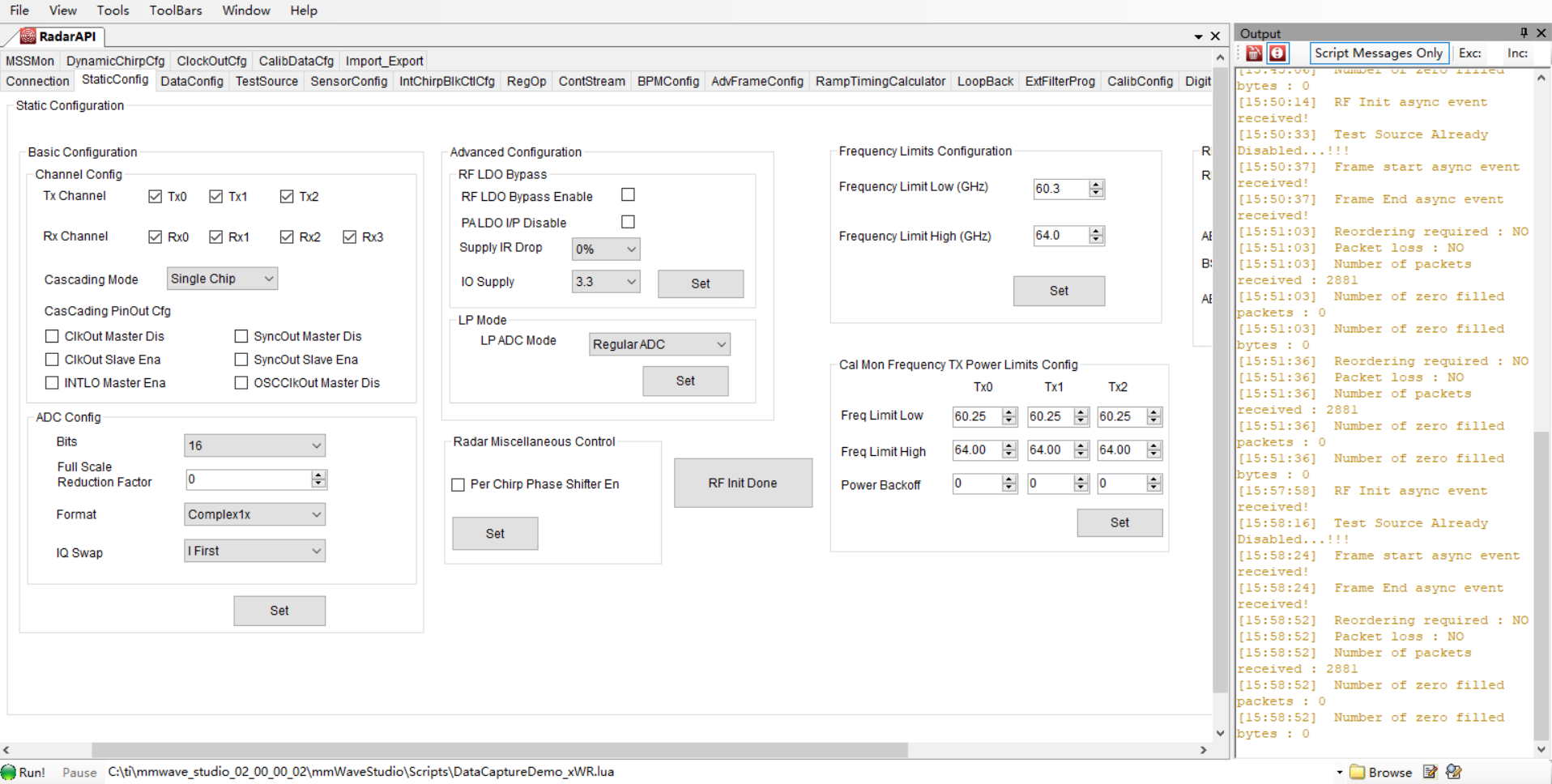Open the ADC Bits dropdown
Image resolution: width=1552 pixels, height=784 pixels.
tap(254, 445)
